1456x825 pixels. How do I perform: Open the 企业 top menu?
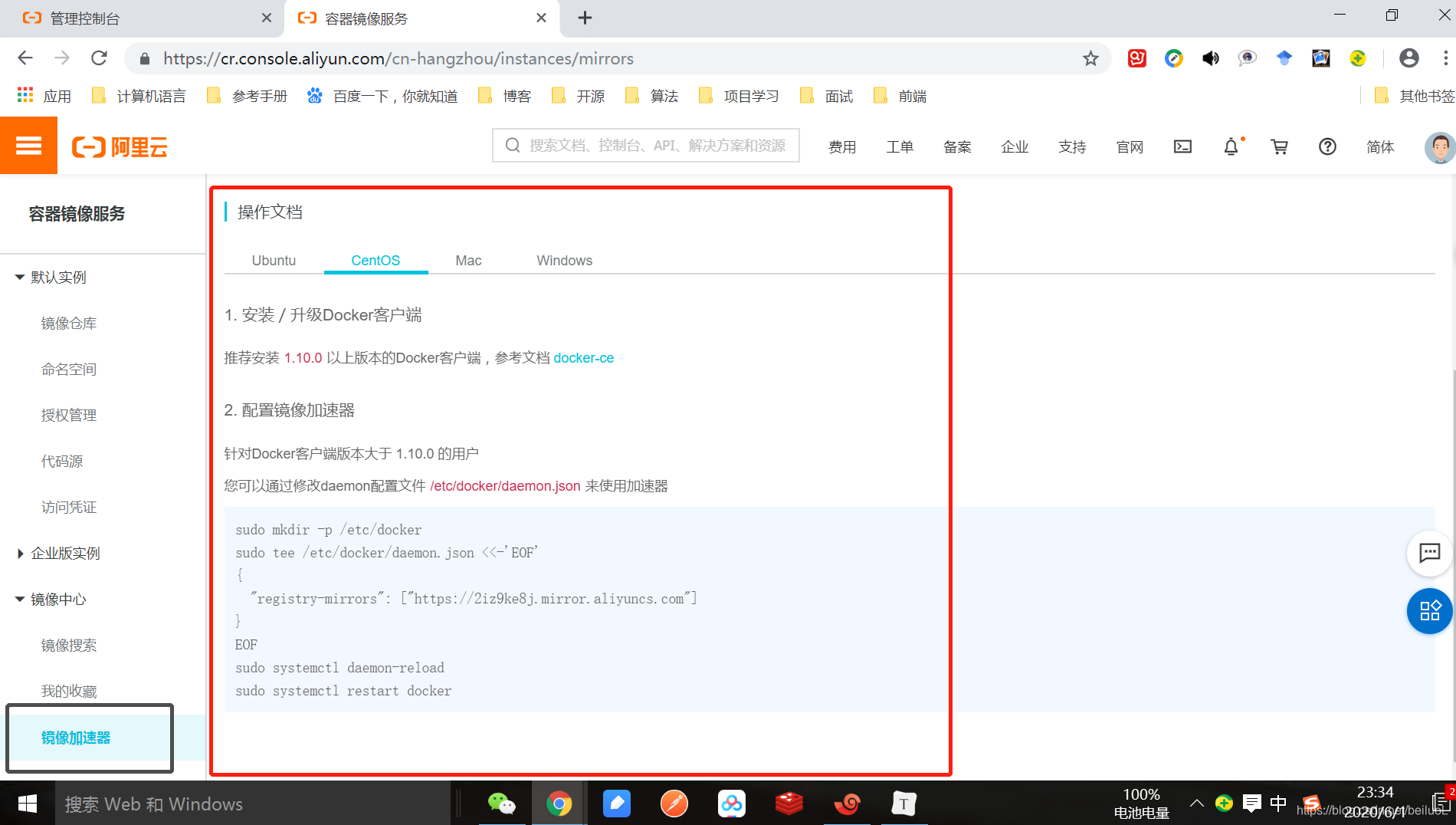click(1015, 146)
